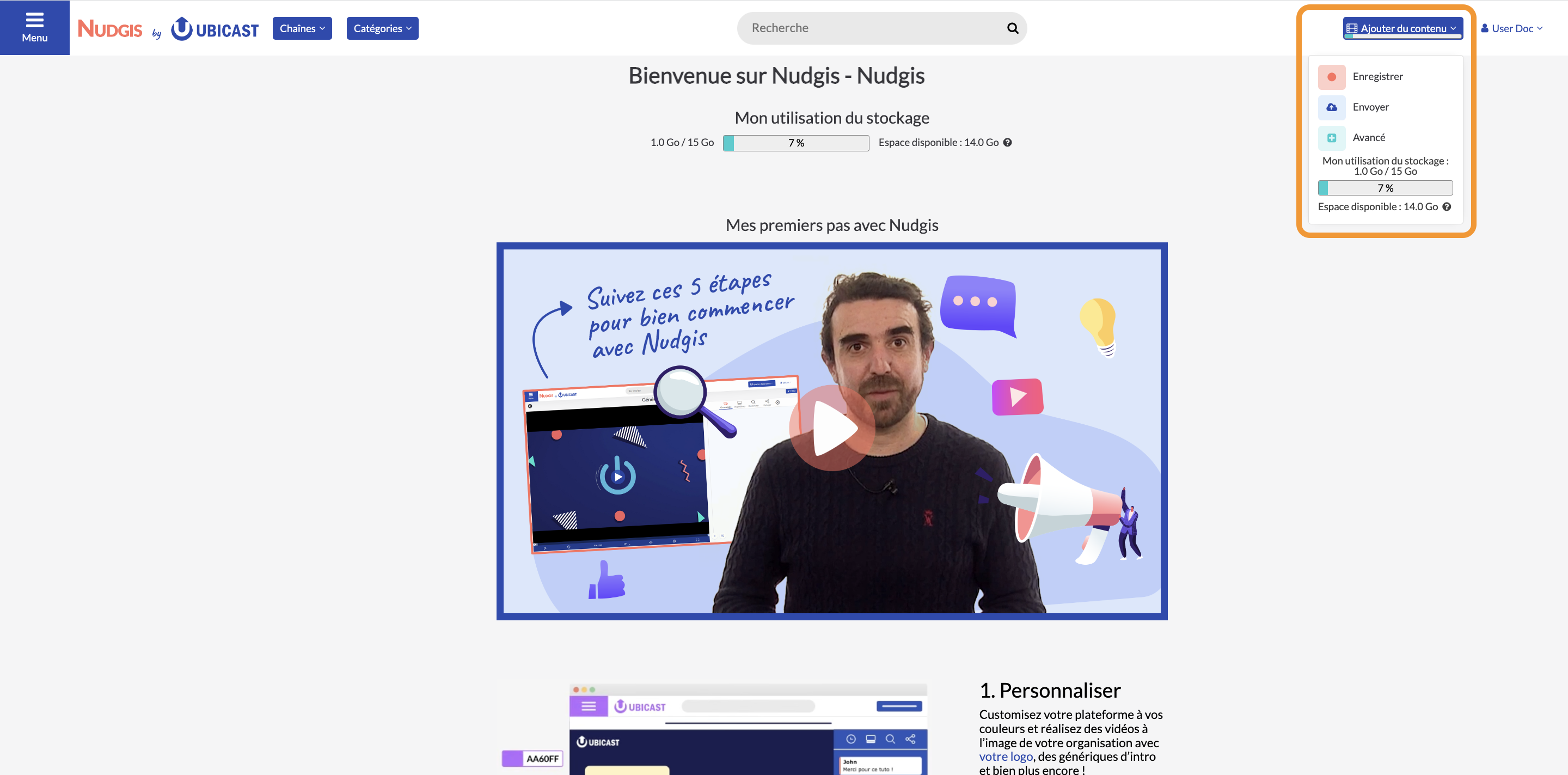Click the 'Bienvenue sur Nudgis - Nudgis' title
The height and width of the screenshot is (775, 1568).
[x=776, y=76]
